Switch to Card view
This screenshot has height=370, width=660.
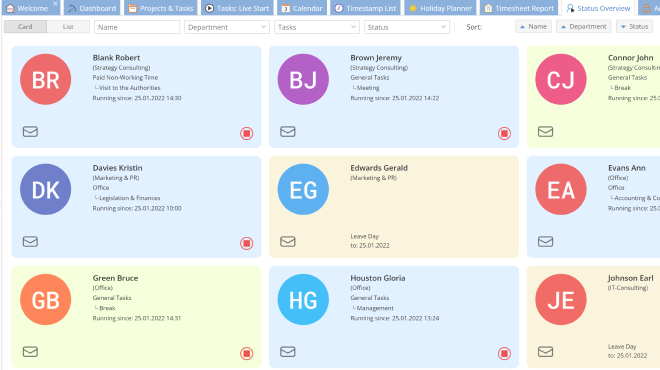[x=25, y=27]
